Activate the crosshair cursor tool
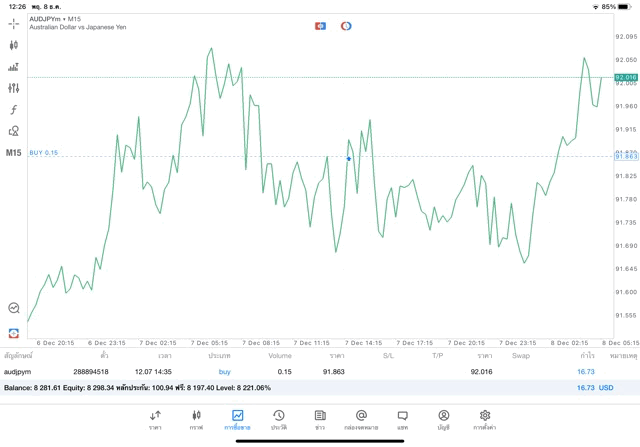Viewport: 640px width, 447px height. tap(13, 24)
